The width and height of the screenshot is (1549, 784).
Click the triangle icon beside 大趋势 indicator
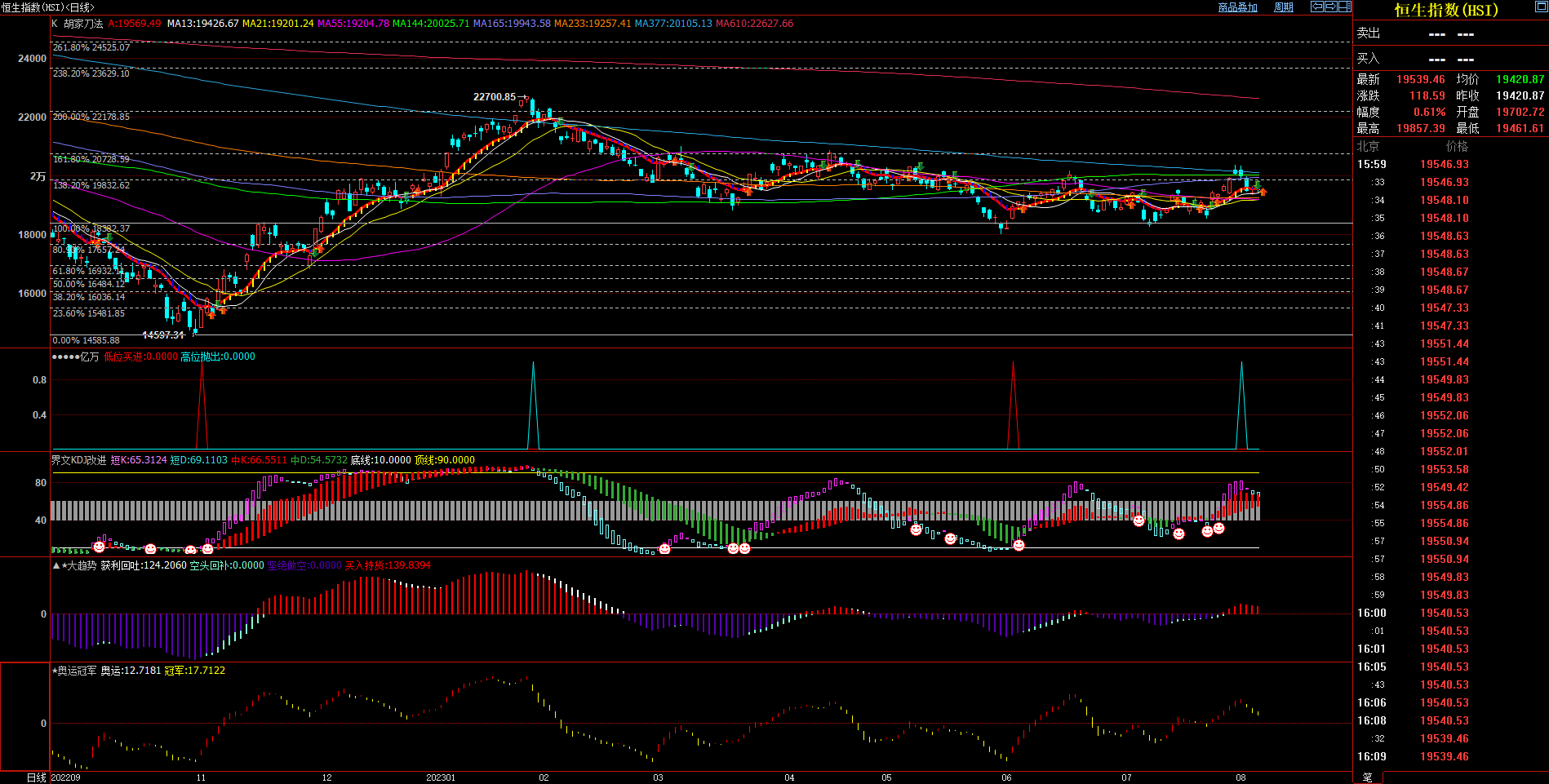pos(55,565)
